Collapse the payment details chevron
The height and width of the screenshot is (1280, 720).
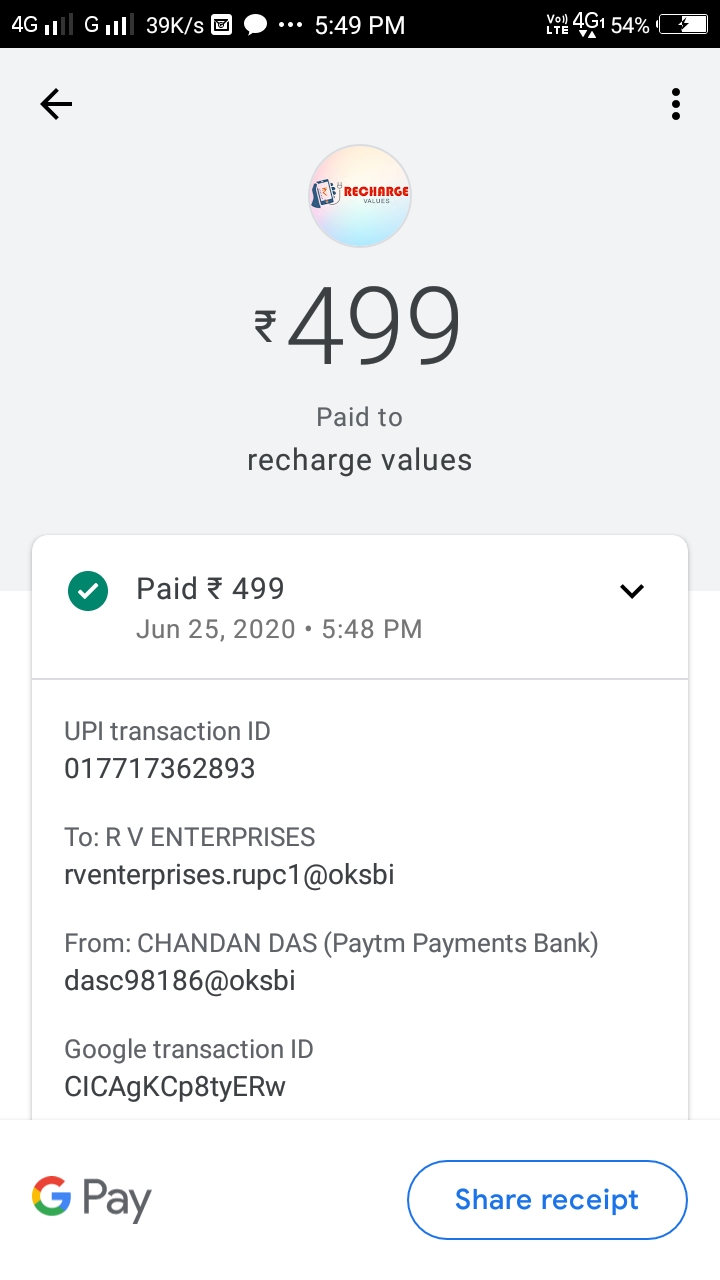click(x=632, y=591)
